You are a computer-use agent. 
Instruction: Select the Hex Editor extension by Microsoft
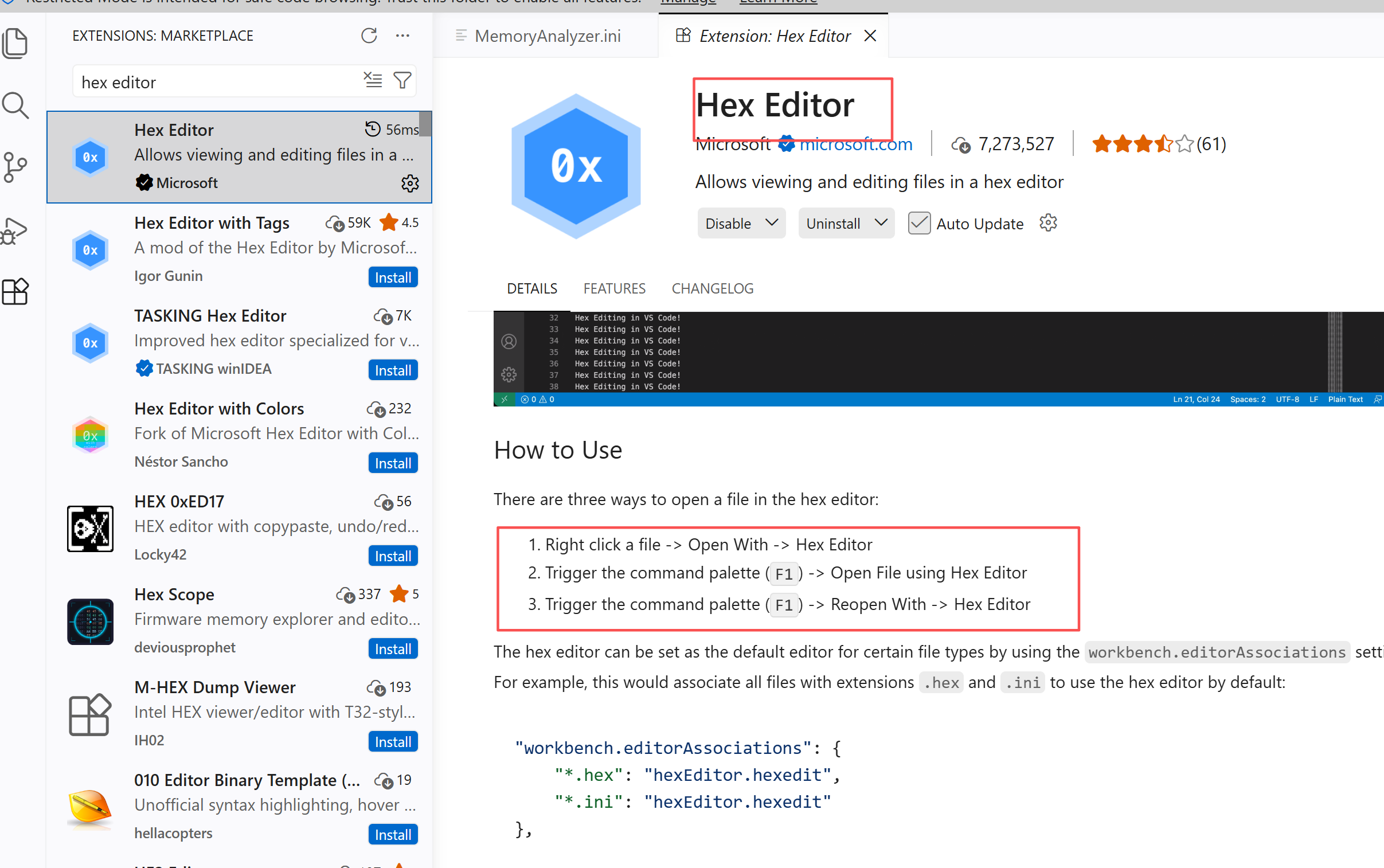(240, 157)
